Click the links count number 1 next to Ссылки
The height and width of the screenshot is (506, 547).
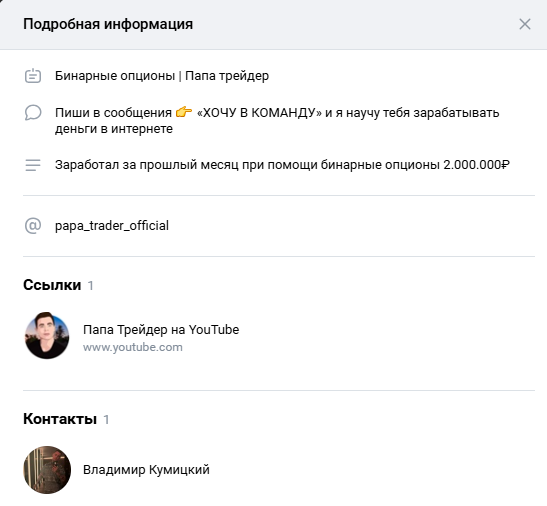(x=91, y=286)
